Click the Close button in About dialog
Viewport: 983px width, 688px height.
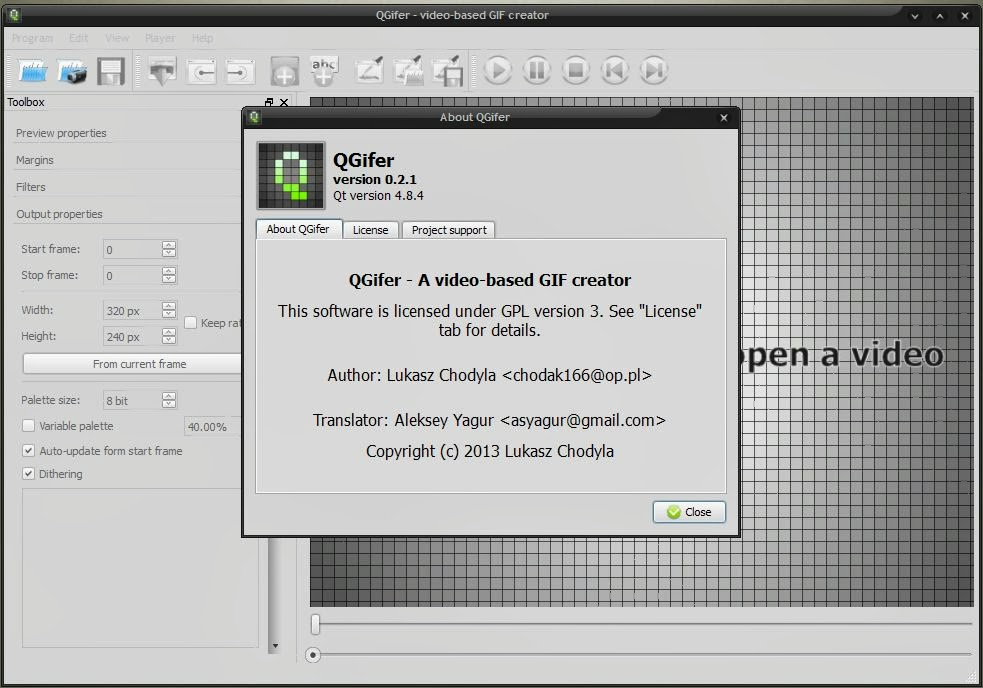tap(689, 512)
